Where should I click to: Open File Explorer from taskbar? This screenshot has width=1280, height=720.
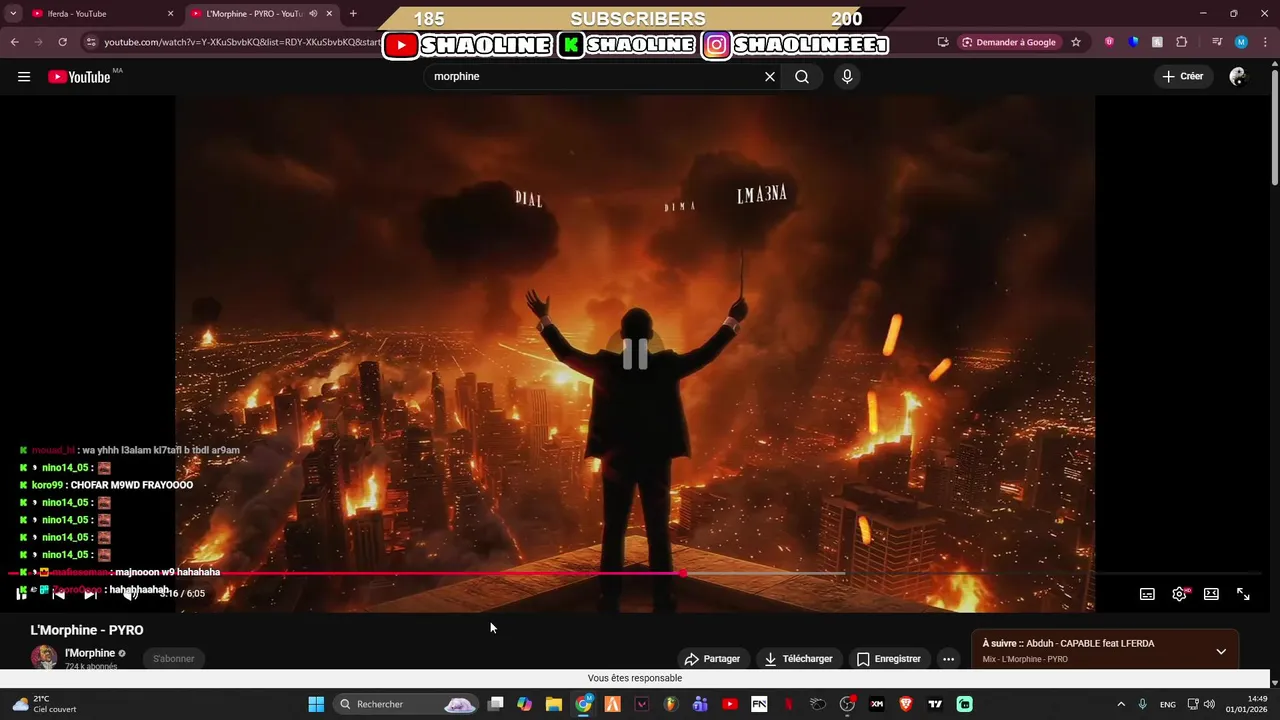point(554,704)
